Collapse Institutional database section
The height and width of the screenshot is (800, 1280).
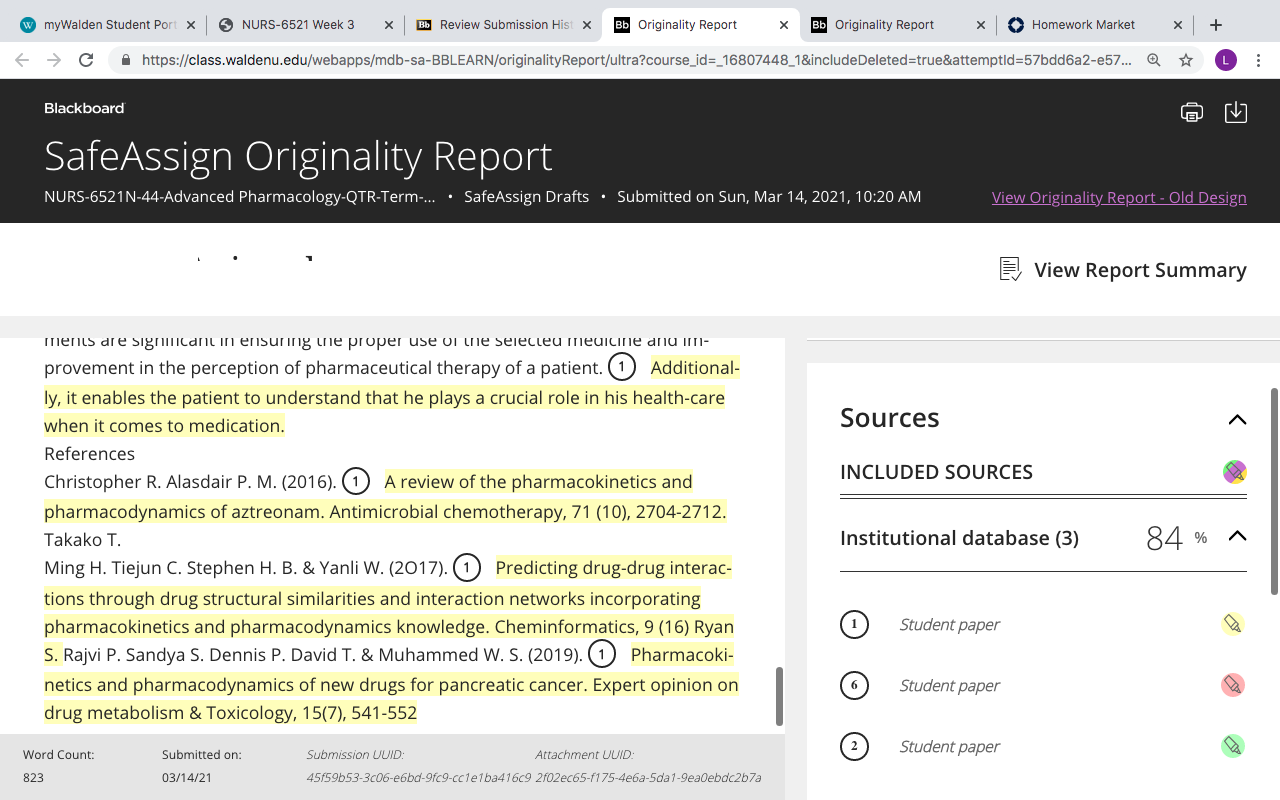click(x=1237, y=536)
